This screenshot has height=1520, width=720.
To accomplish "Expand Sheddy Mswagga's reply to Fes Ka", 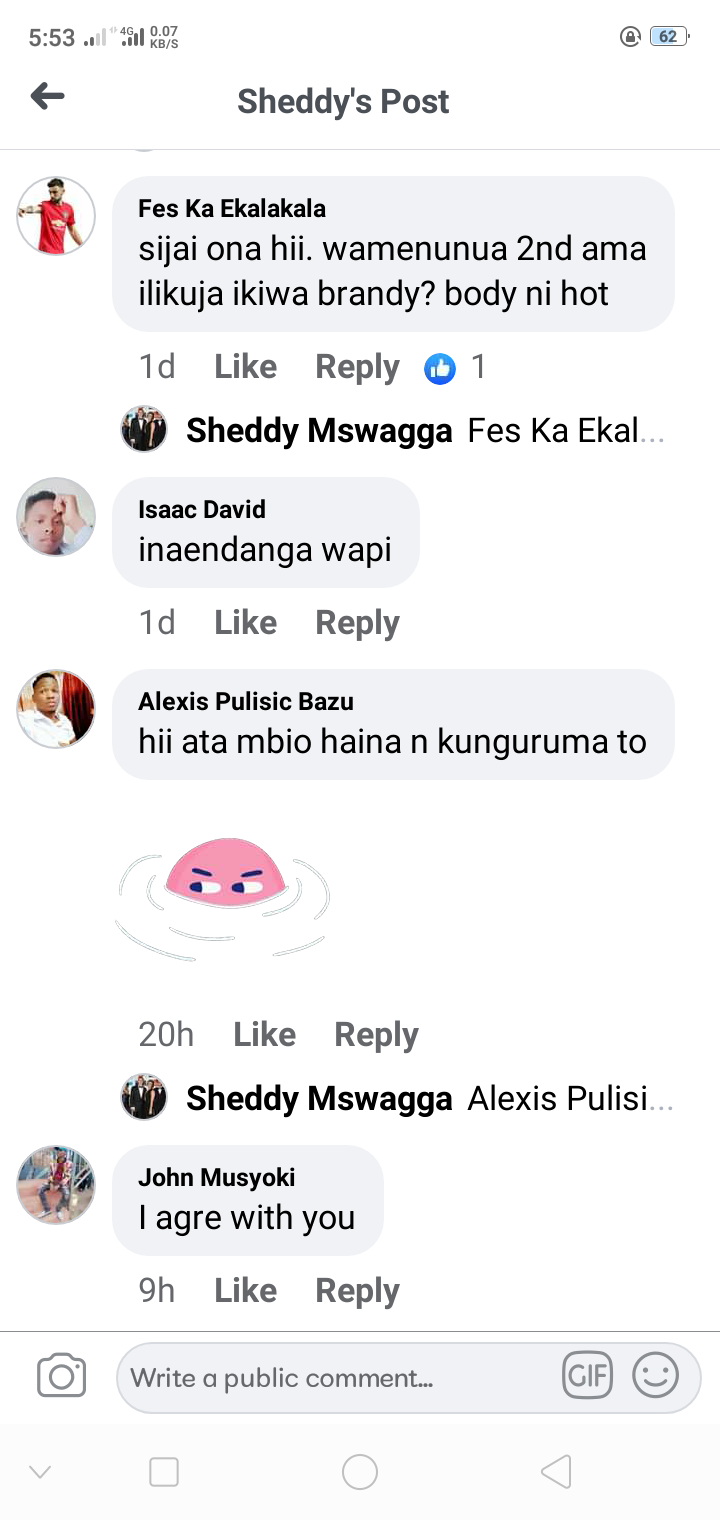I will click(392, 431).
